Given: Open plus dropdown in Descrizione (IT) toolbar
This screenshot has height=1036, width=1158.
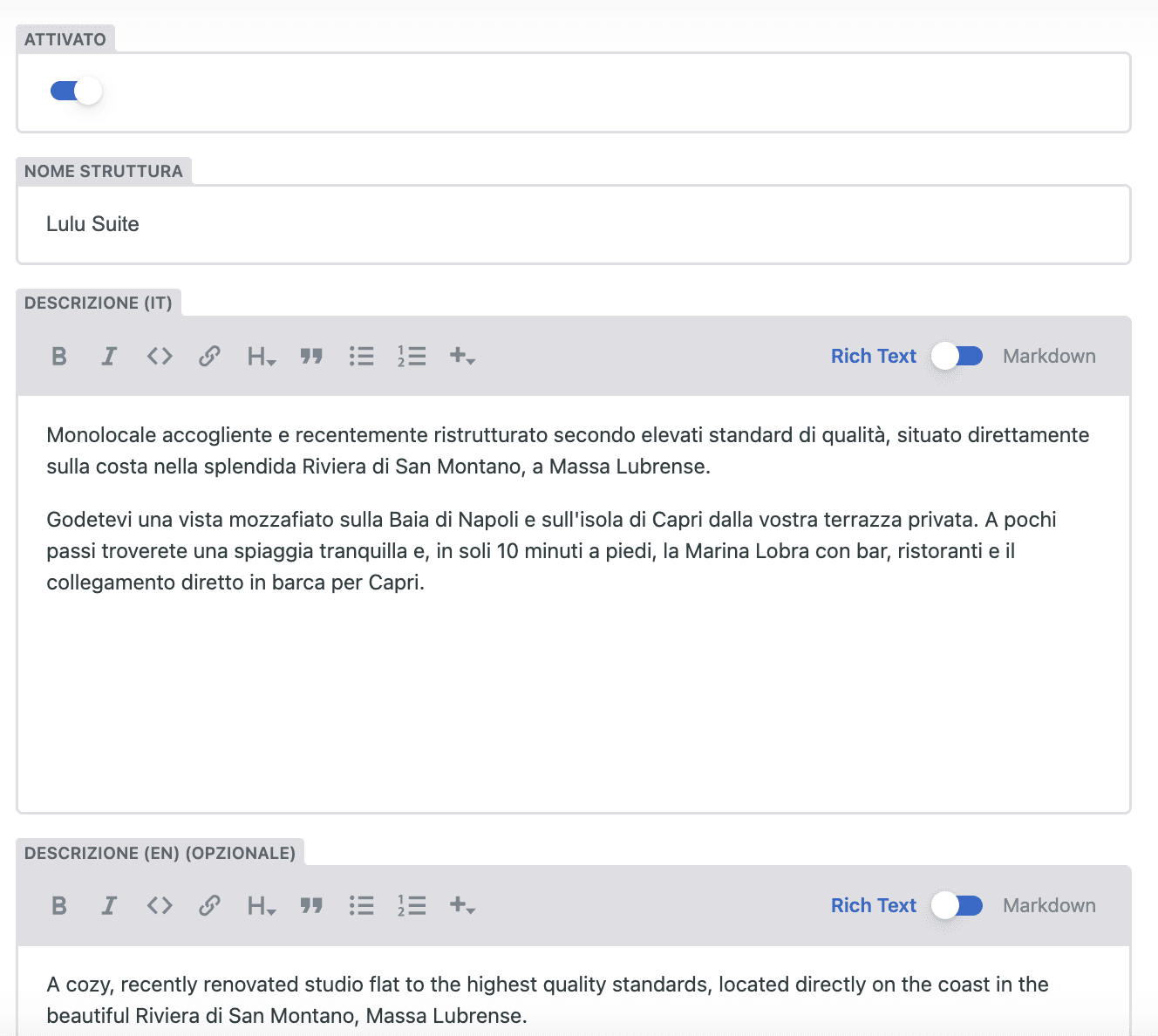Looking at the screenshot, I should point(462,356).
